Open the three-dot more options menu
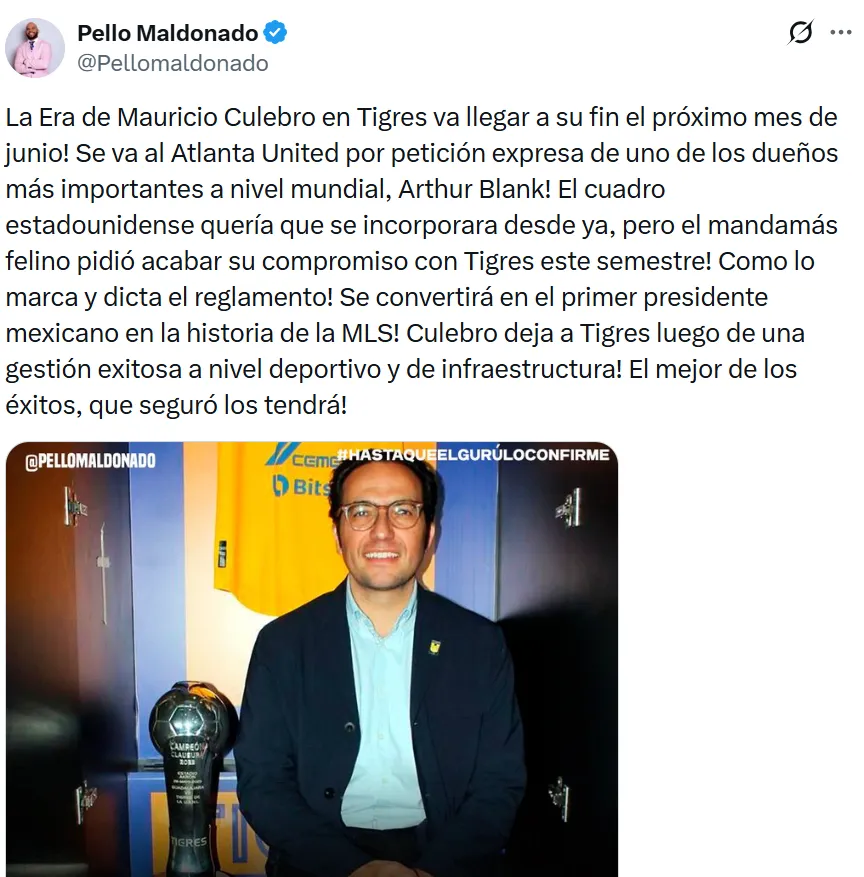 click(x=841, y=32)
